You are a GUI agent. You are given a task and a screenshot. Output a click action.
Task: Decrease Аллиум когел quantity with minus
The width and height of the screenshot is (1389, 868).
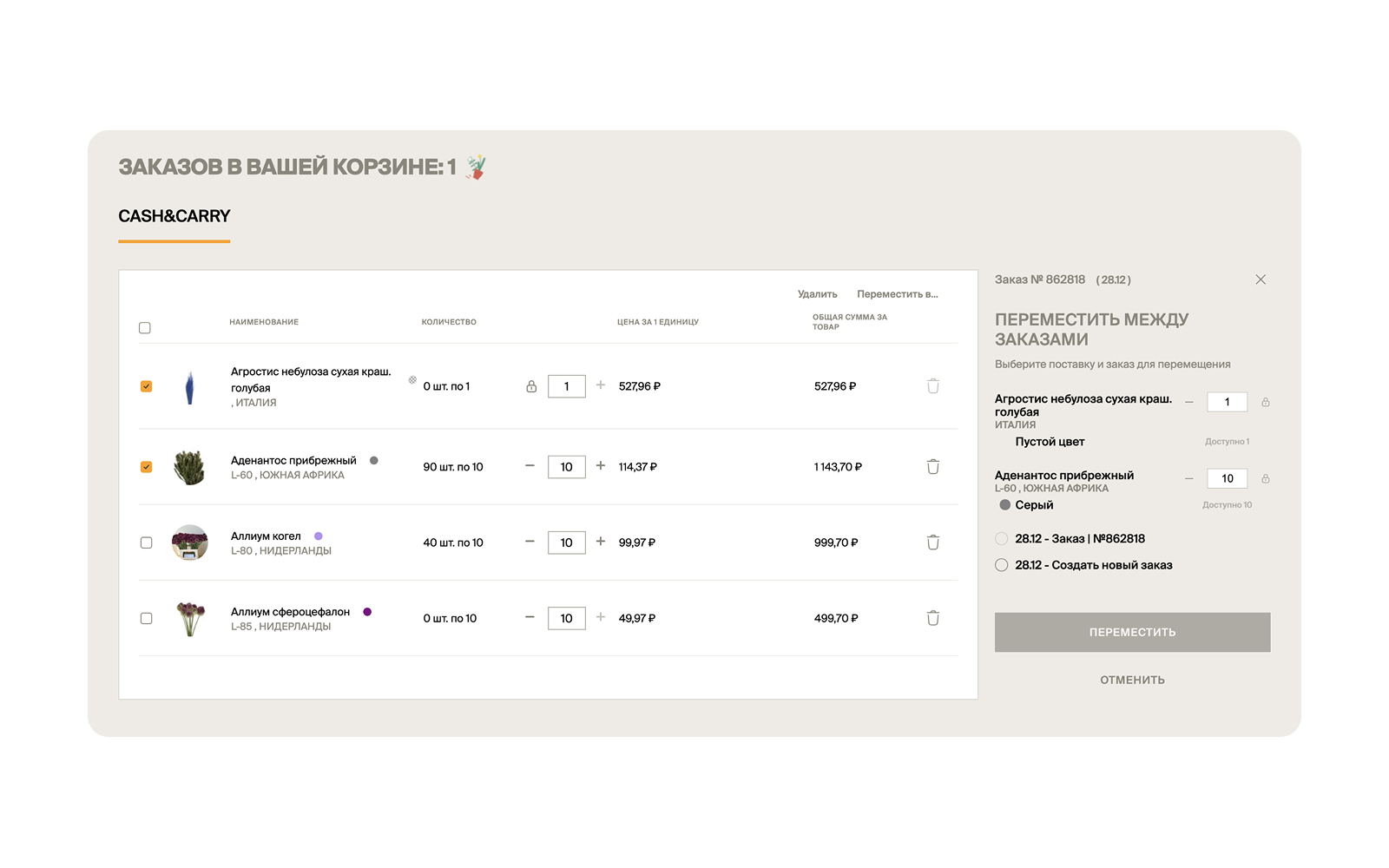pos(530,542)
